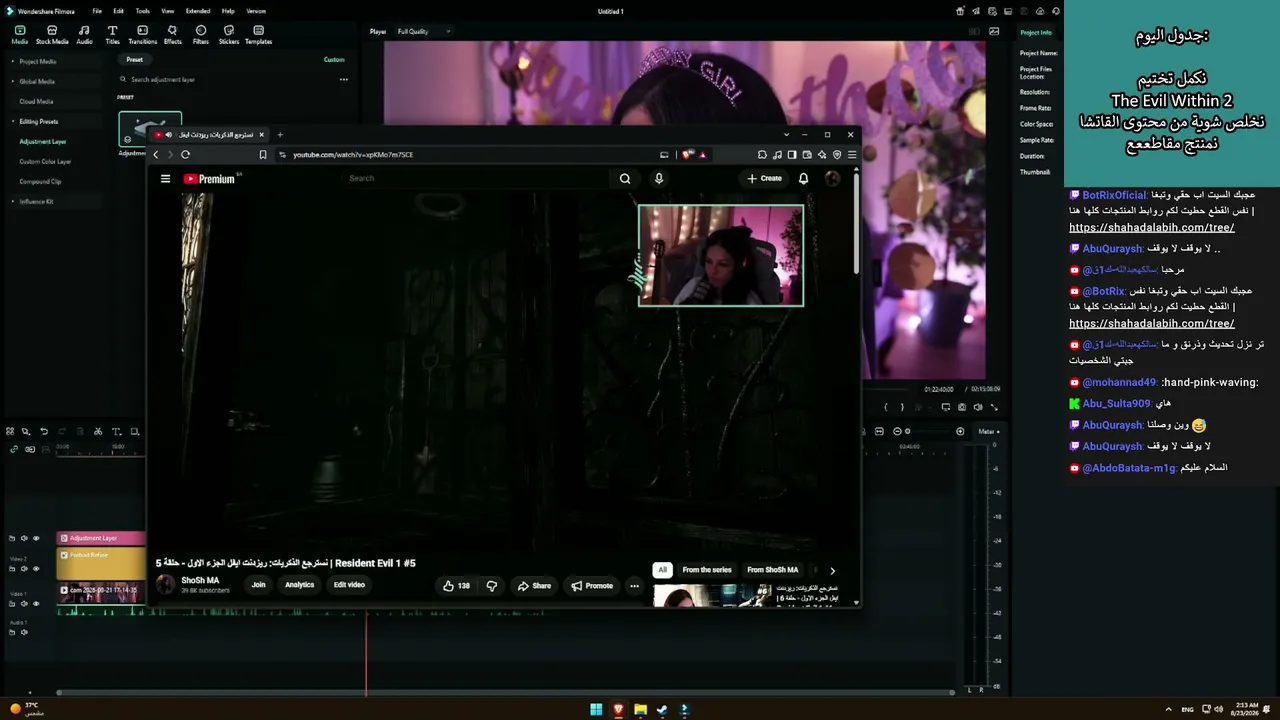Expand the Influence Kit section

(x=13, y=201)
